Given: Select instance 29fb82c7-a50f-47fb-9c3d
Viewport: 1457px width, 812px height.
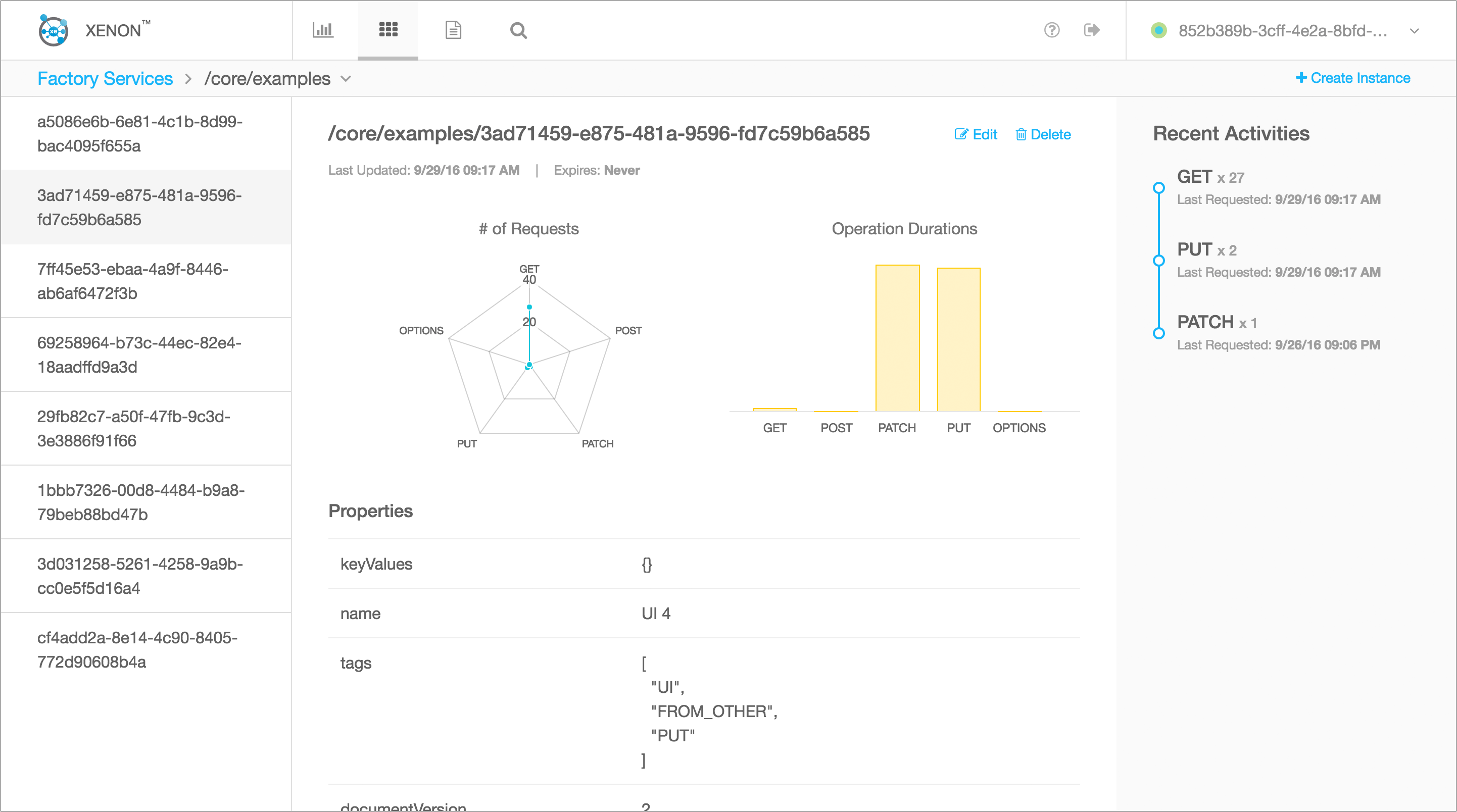Looking at the screenshot, I should coord(146,428).
